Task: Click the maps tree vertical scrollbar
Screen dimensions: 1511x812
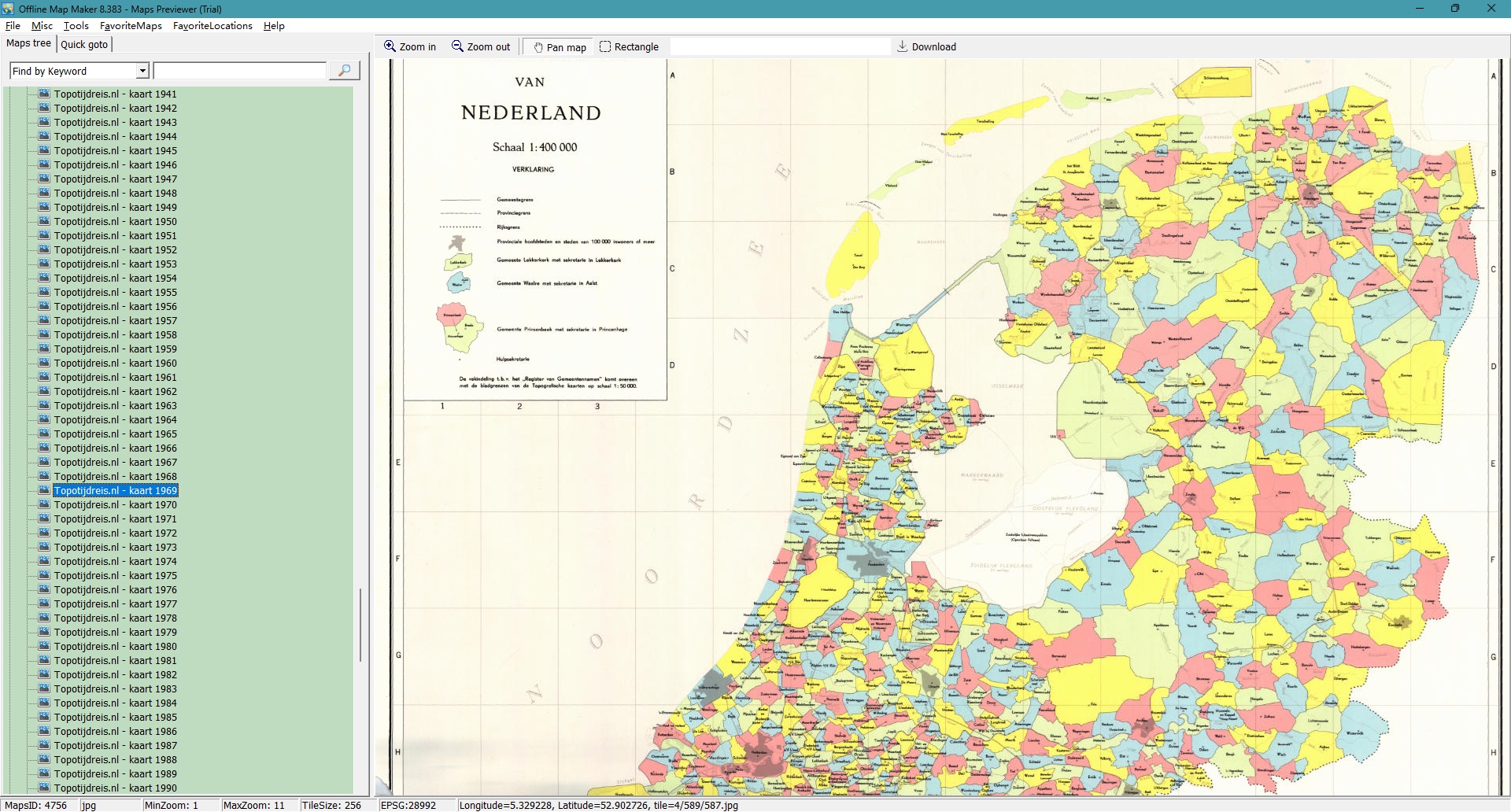Action: tap(360, 625)
